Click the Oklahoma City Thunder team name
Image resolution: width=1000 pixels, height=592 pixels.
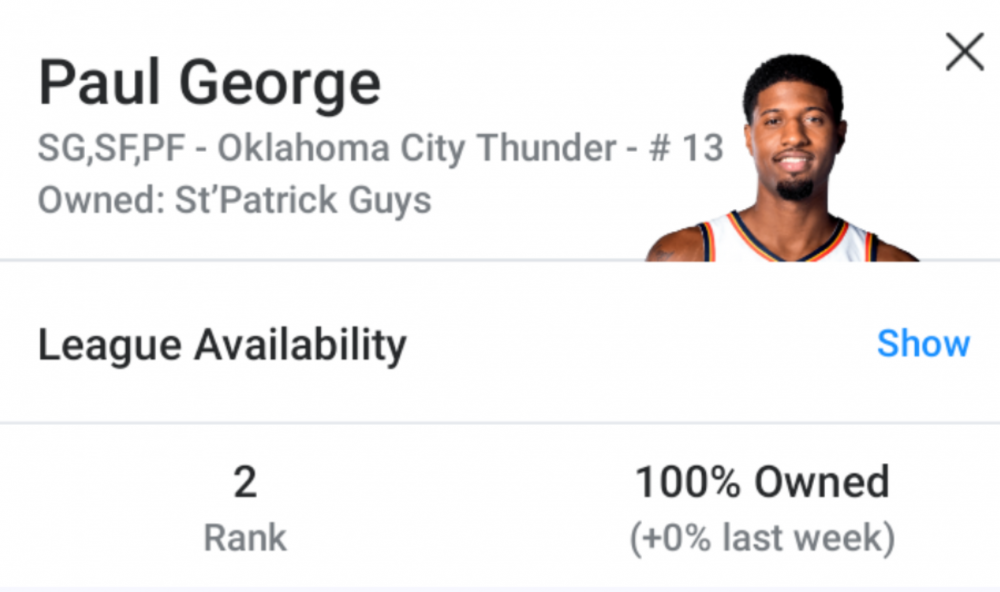417,149
